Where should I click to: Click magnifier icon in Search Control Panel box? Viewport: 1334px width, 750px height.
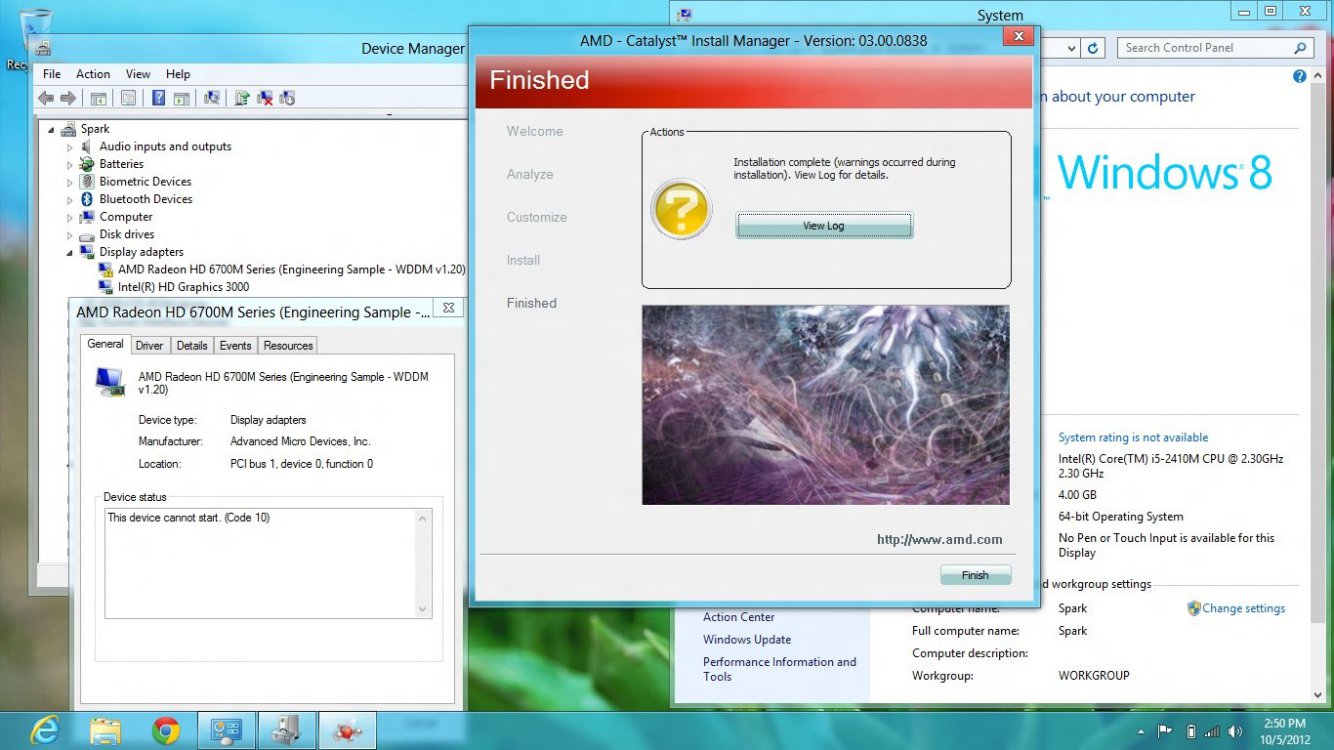(x=1300, y=48)
